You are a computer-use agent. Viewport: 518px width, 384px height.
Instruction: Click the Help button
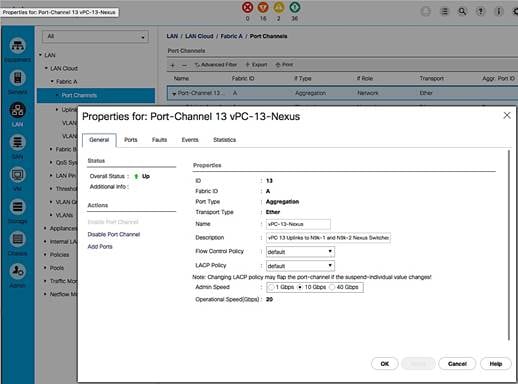pos(496,364)
